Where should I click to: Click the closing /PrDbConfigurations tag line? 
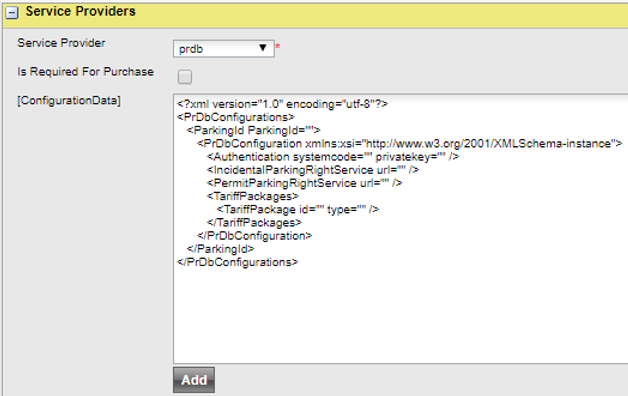coord(238,262)
